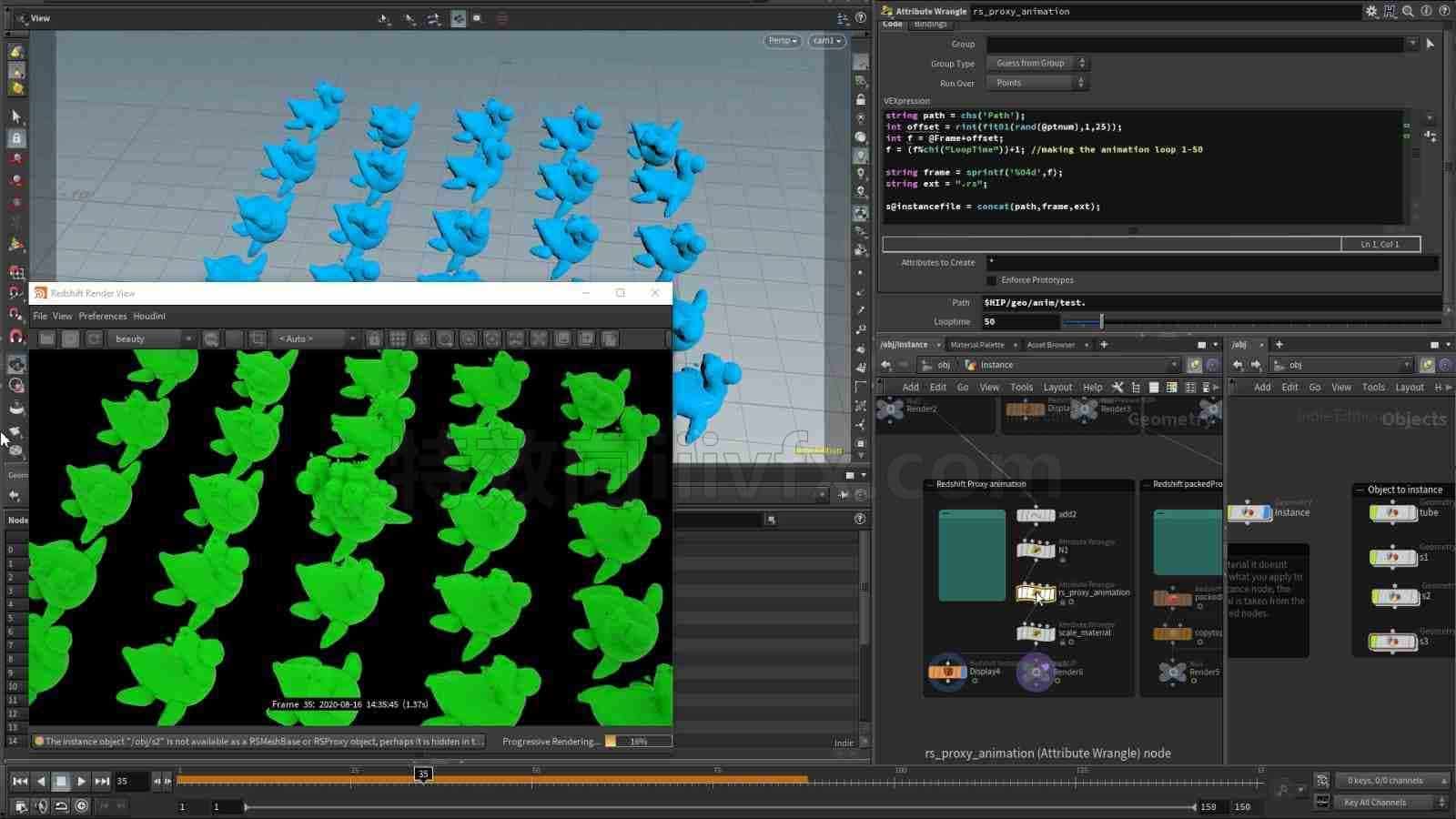Click the Path field with $HIP/geo/anim/test.
1456x819 pixels.
pyautogui.click(x=1211, y=302)
